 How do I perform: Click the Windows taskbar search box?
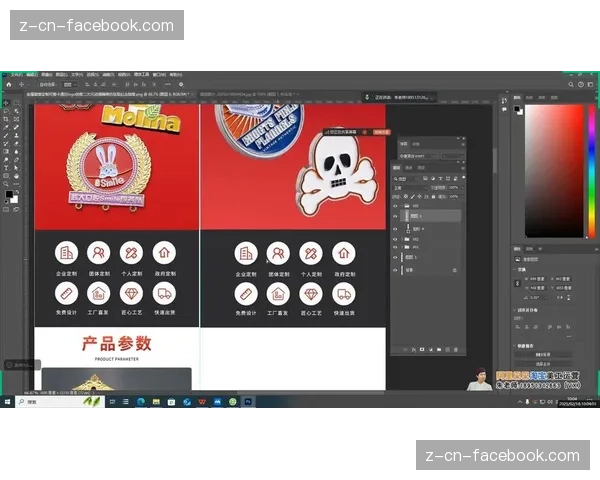tap(60, 402)
